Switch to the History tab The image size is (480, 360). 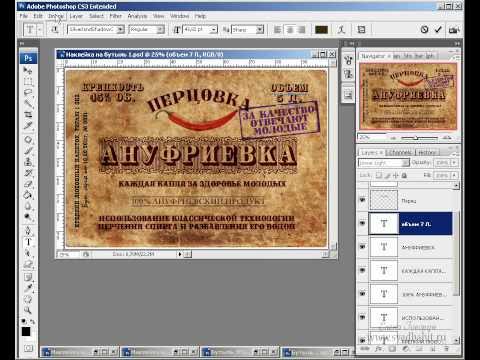tap(427, 153)
